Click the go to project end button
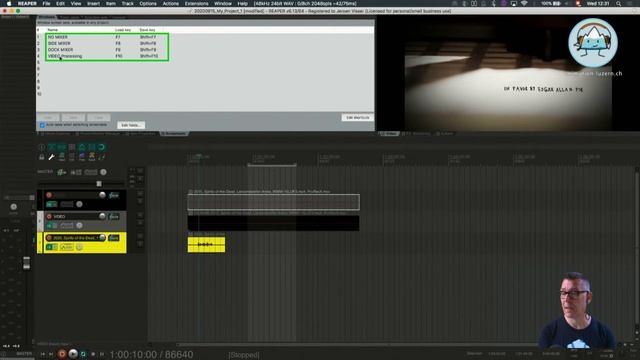 51,354
